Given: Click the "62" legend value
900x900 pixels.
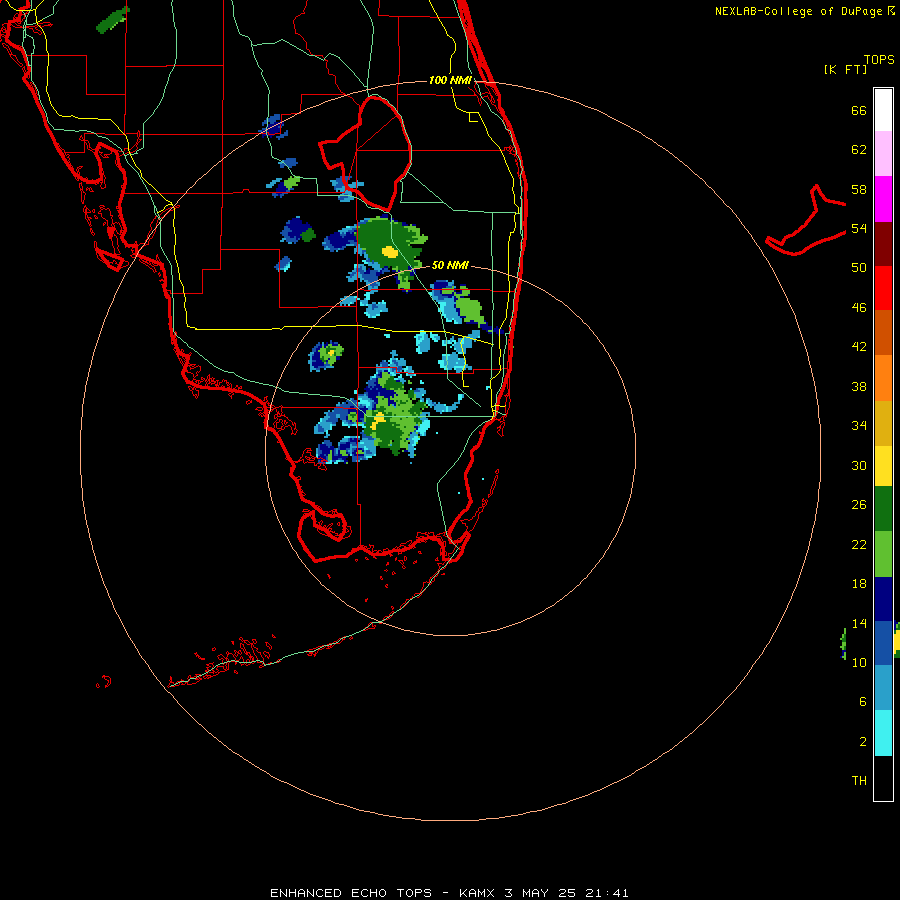Looking at the screenshot, I should coord(859,150).
